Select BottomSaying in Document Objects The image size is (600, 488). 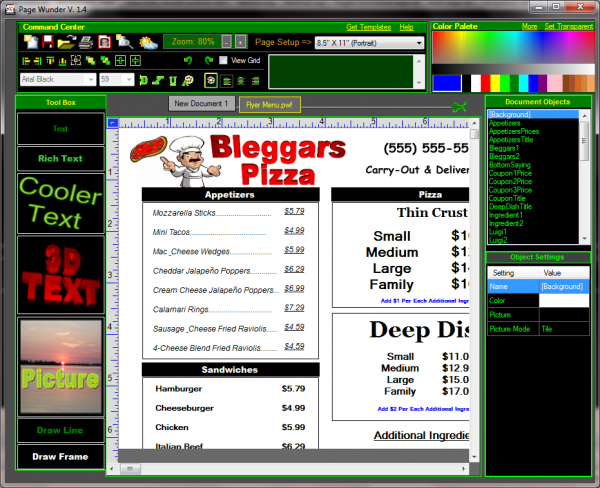510,165
